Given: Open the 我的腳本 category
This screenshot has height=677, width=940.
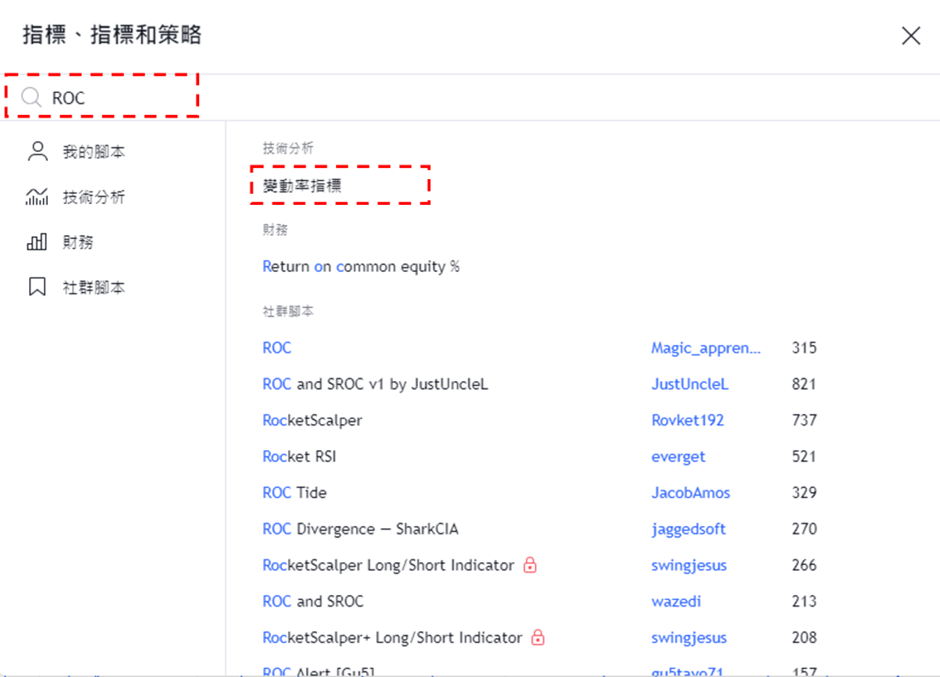Looking at the screenshot, I should (93, 152).
